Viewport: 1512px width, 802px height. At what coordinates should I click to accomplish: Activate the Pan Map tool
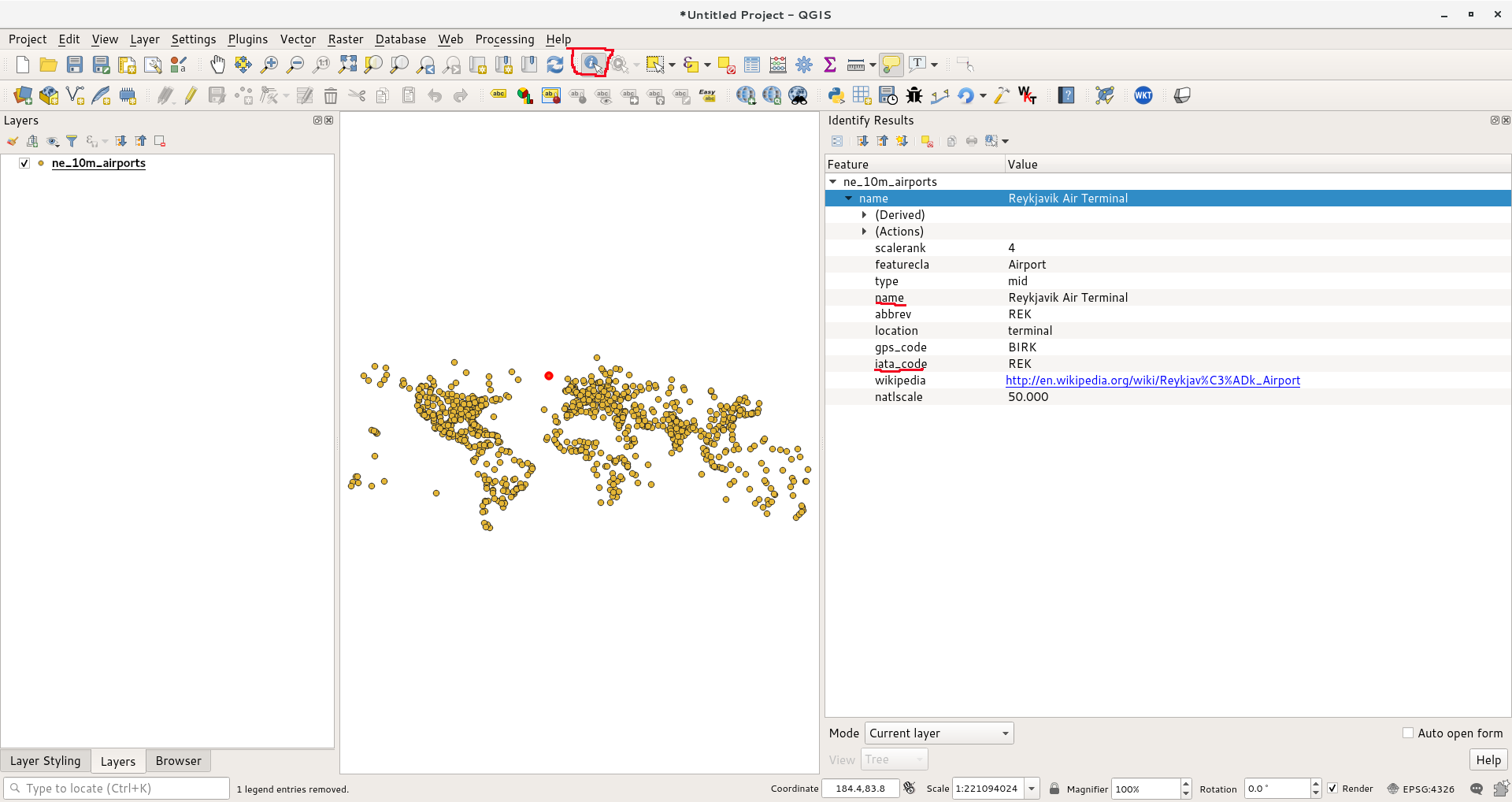pyautogui.click(x=217, y=65)
